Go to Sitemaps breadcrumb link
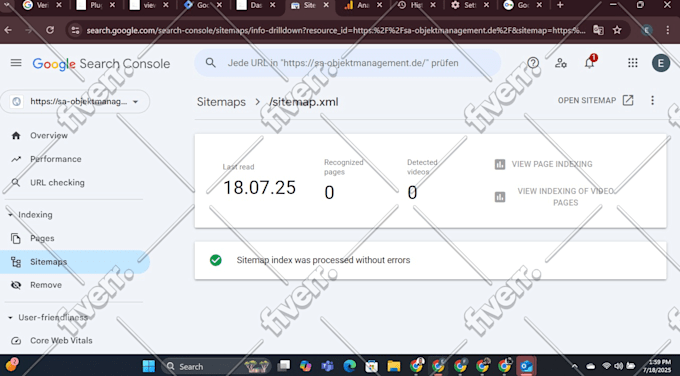 point(221,102)
